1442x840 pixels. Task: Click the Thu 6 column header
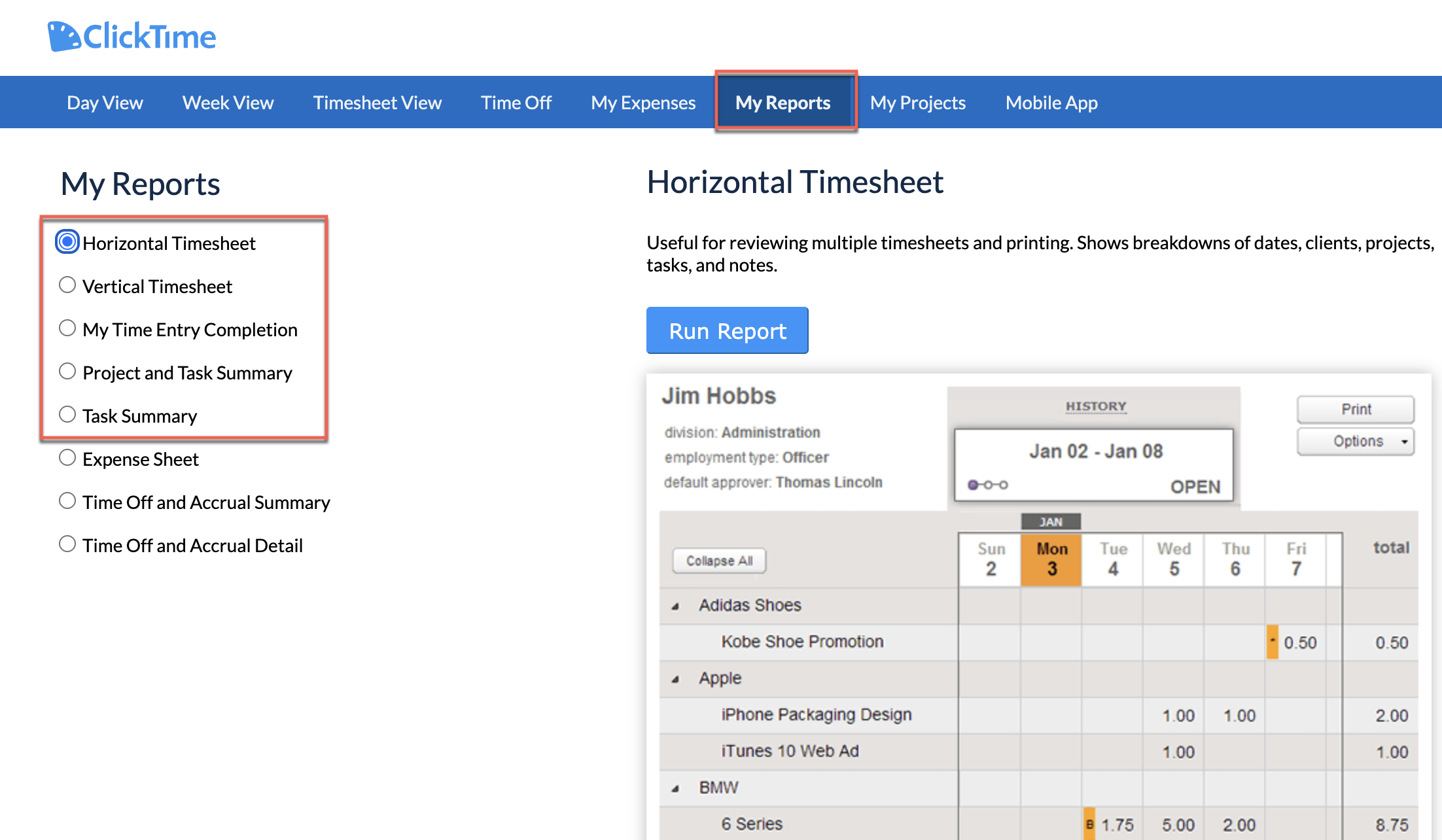(1235, 559)
